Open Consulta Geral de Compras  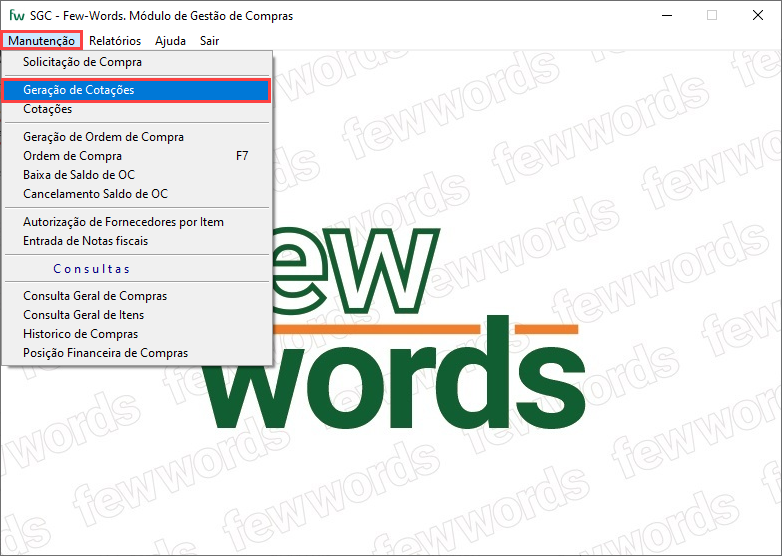coord(137,296)
